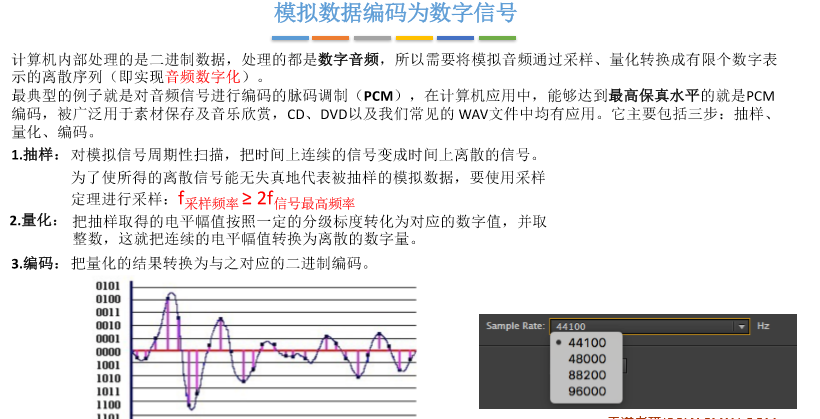
Task: Click the red sampling theorem formula
Action: coord(267,200)
